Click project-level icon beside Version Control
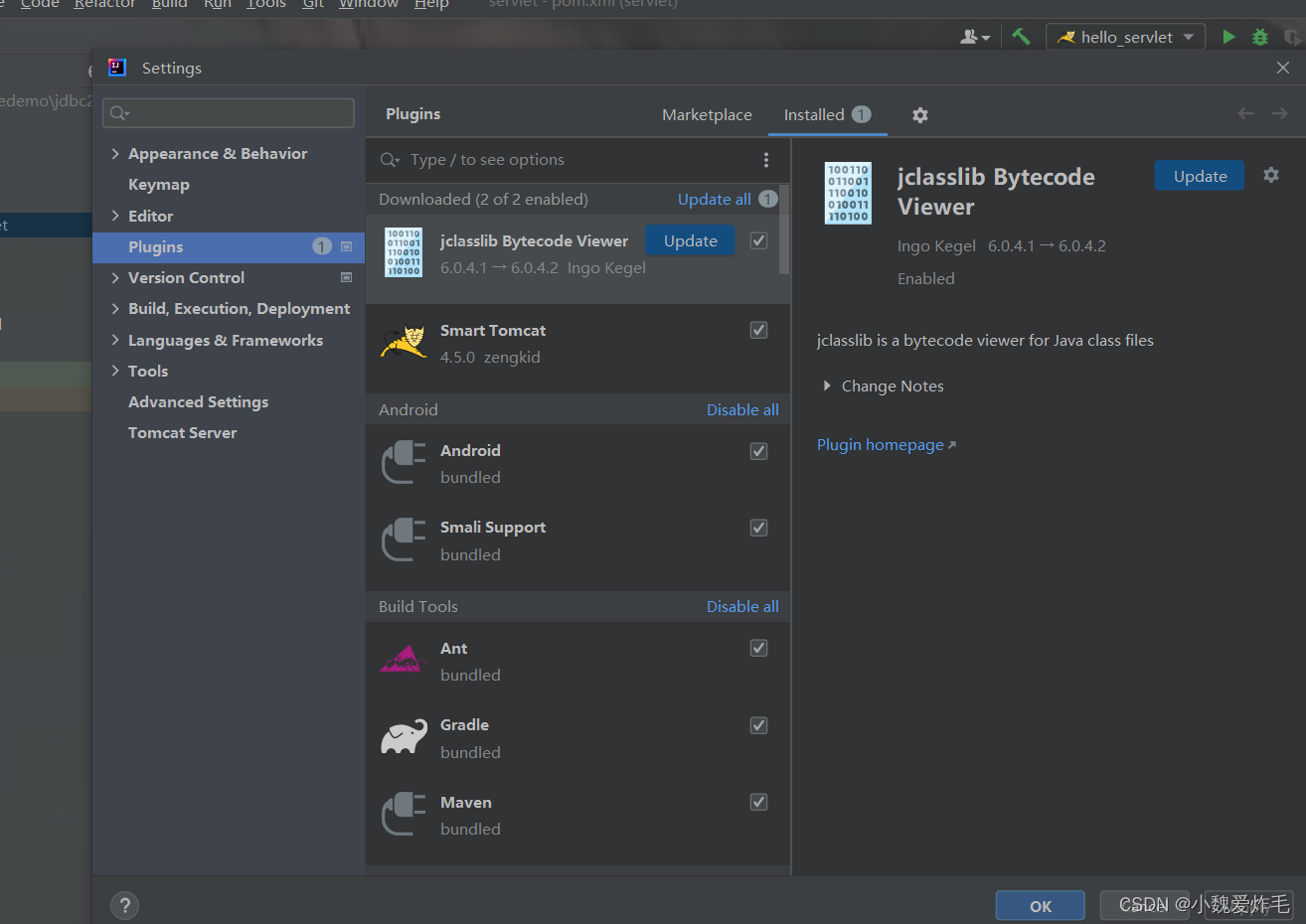Image resolution: width=1306 pixels, height=924 pixels. 346,277
